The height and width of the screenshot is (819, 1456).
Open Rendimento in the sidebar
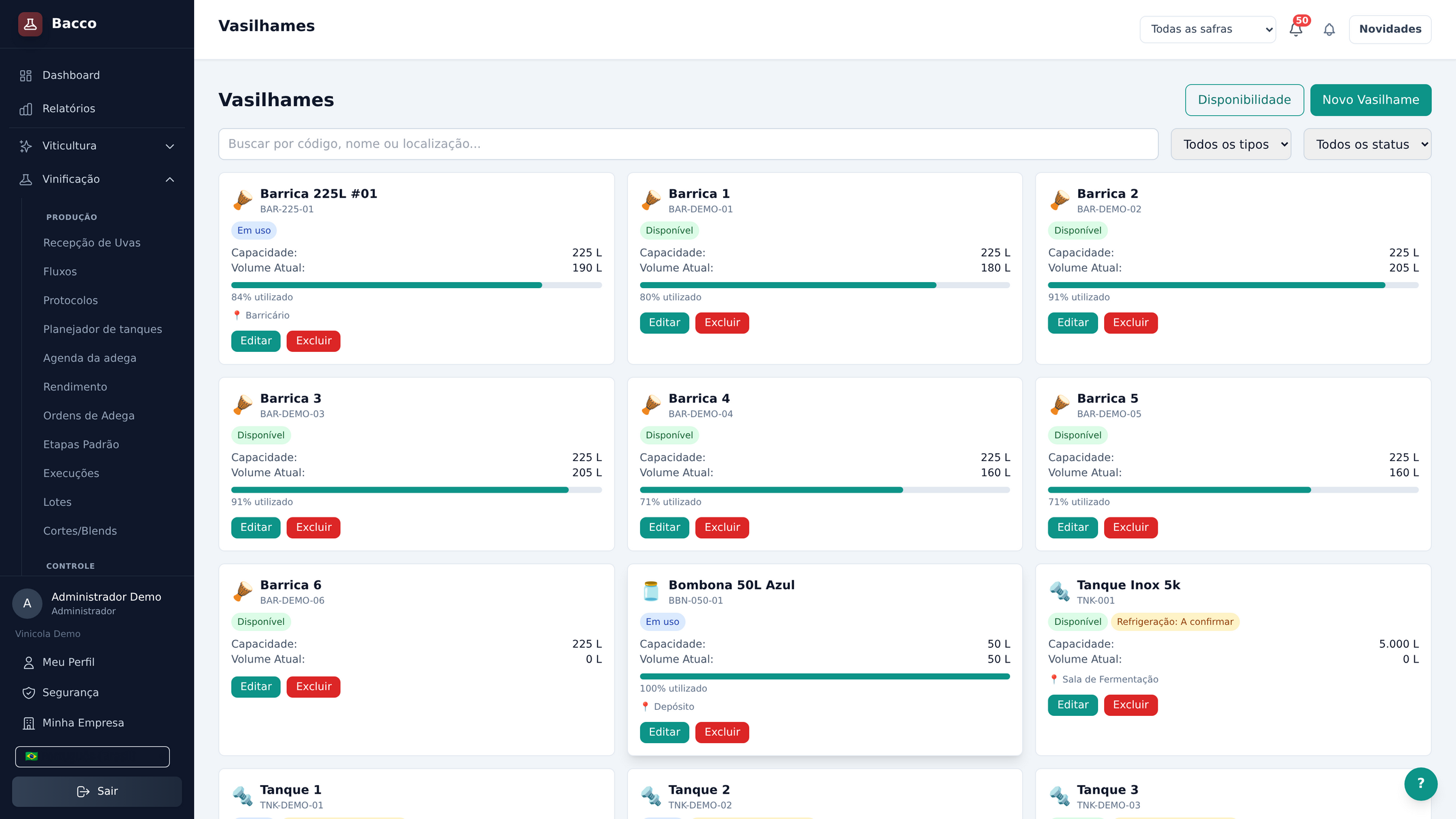click(75, 387)
